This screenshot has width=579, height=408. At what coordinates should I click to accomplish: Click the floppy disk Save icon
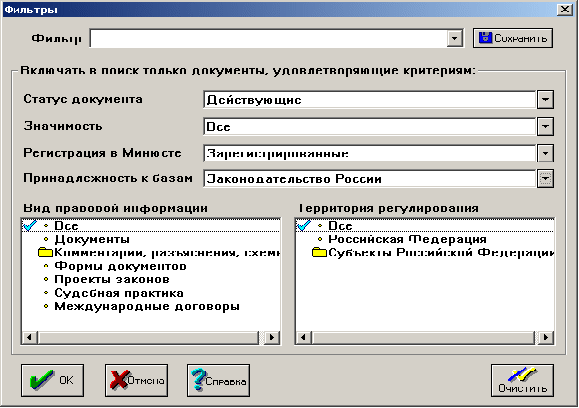[x=485, y=38]
